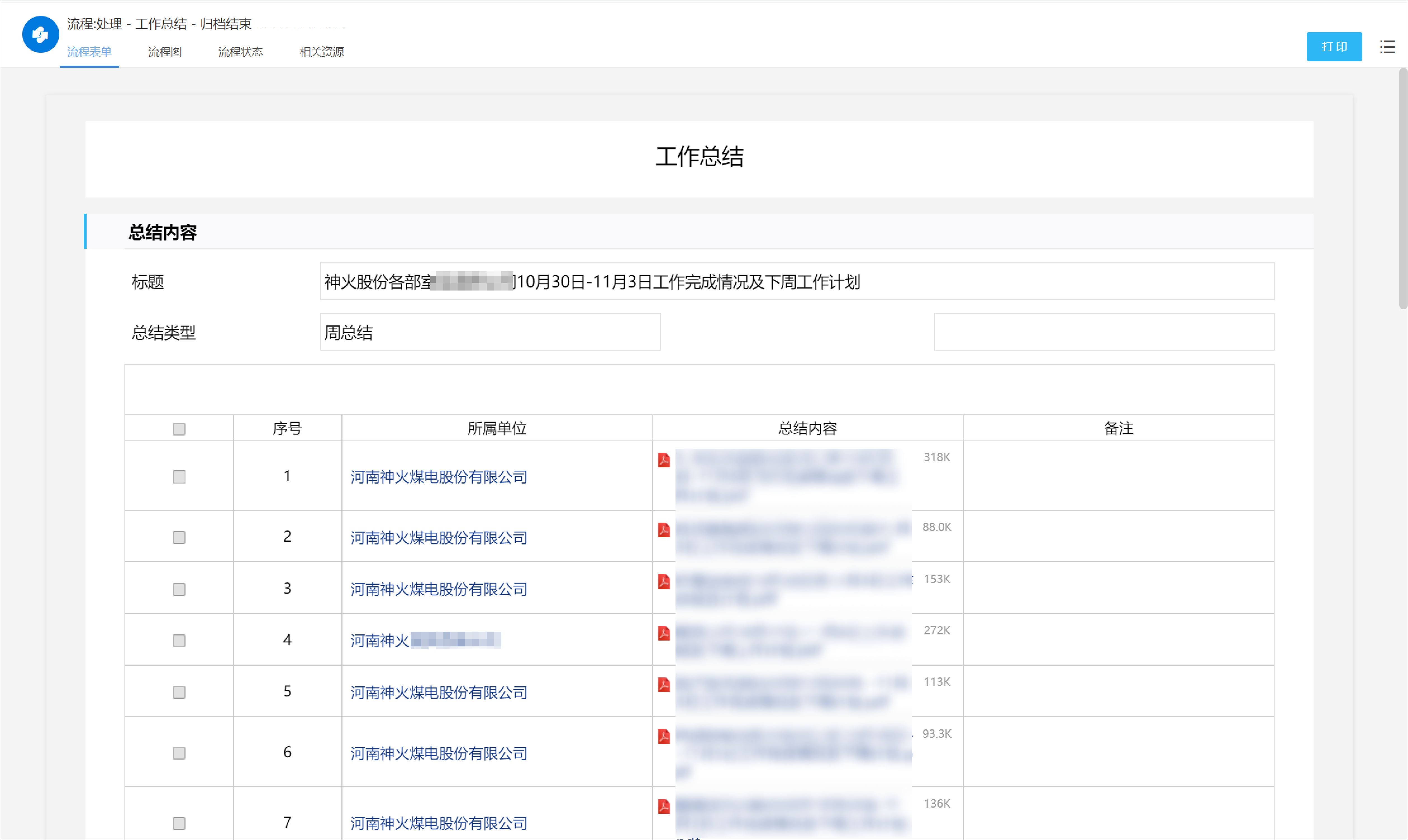Click the vertical page scrollbar
This screenshot has width=1408, height=840.
tap(1403, 189)
